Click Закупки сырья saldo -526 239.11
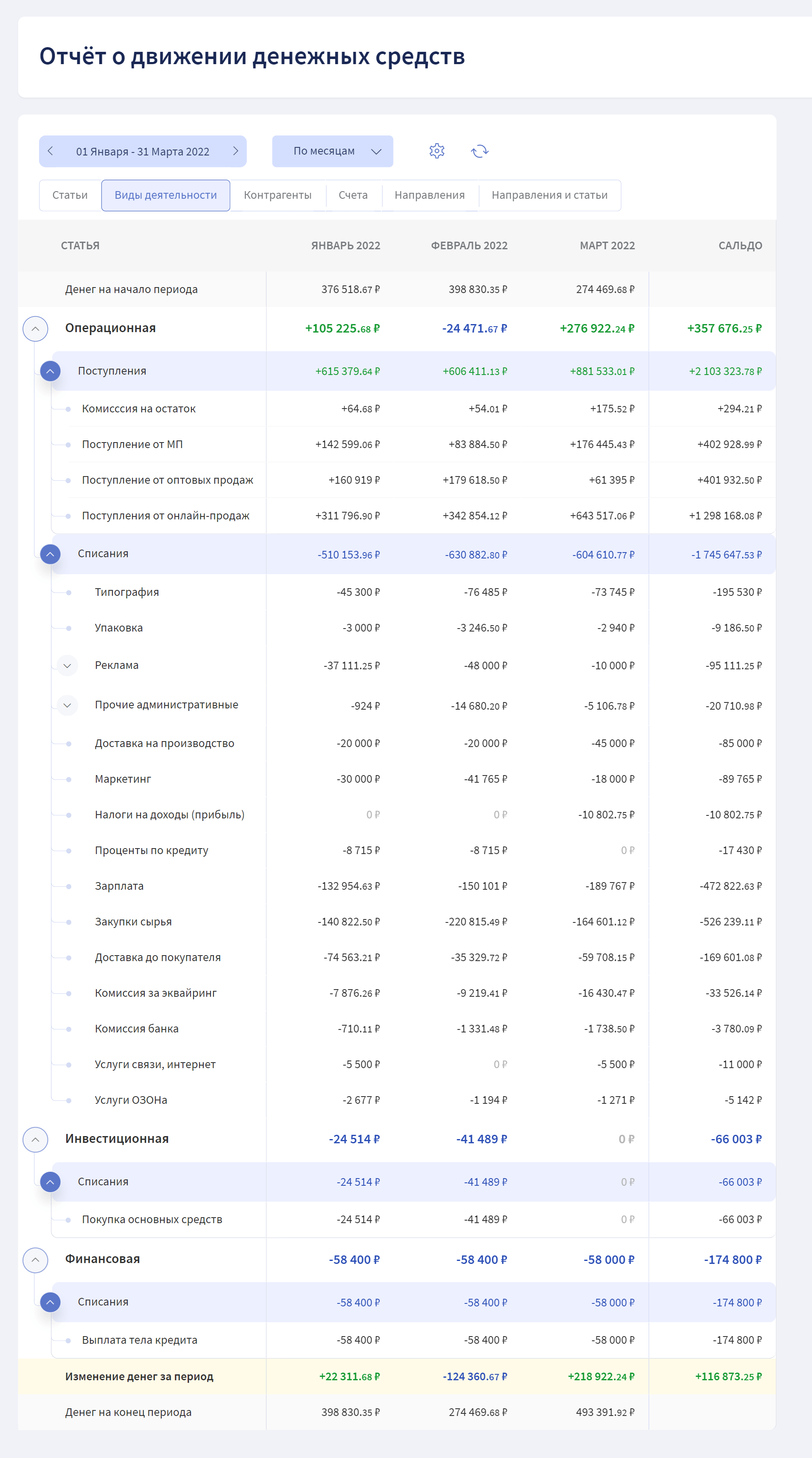The height and width of the screenshot is (1458, 812). click(731, 922)
